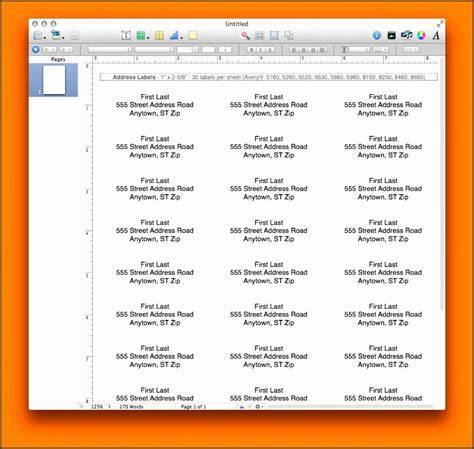Add a yellow Comment sticky note

point(193,35)
